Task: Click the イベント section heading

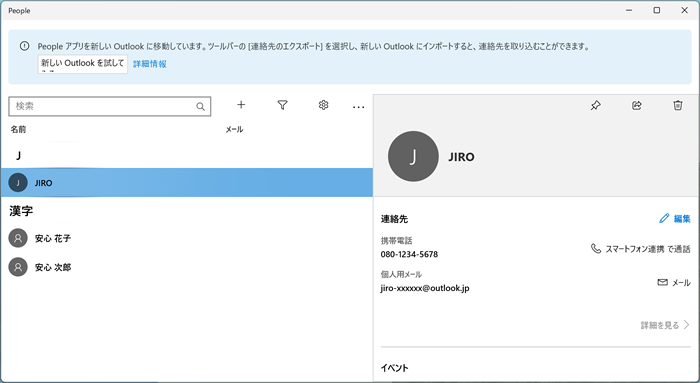Action: tap(394, 368)
